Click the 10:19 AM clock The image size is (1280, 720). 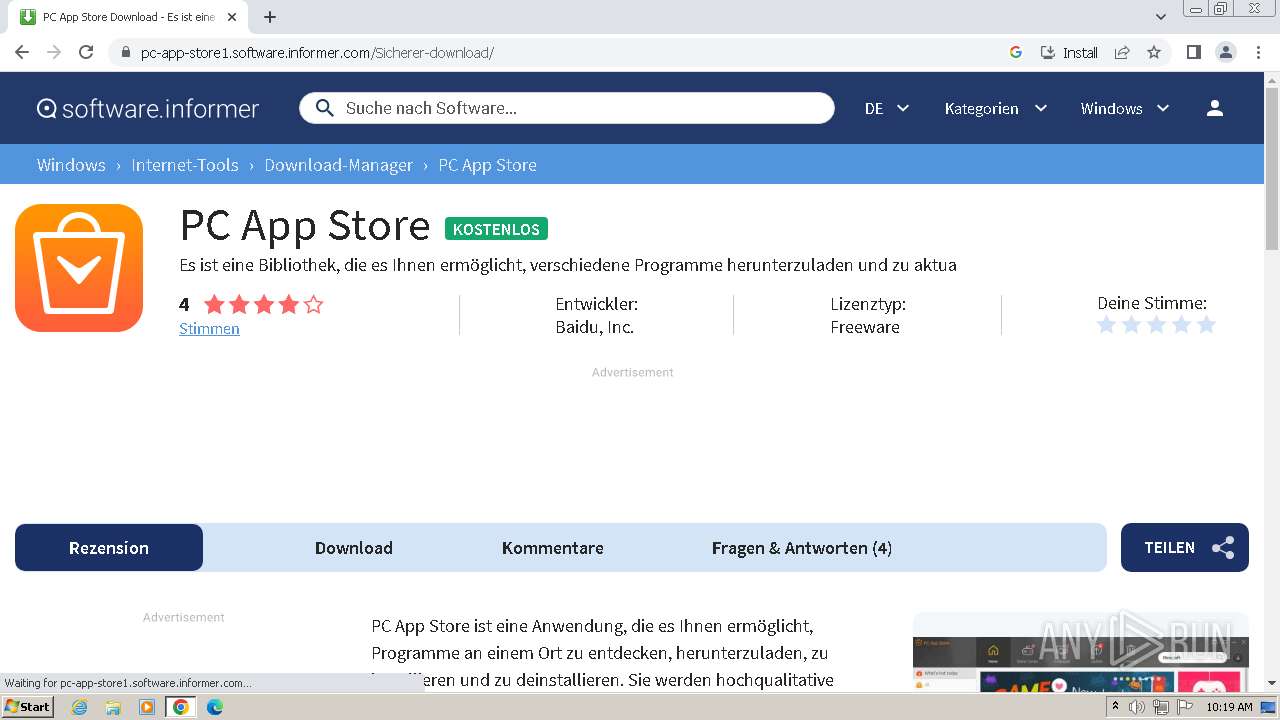1229,707
